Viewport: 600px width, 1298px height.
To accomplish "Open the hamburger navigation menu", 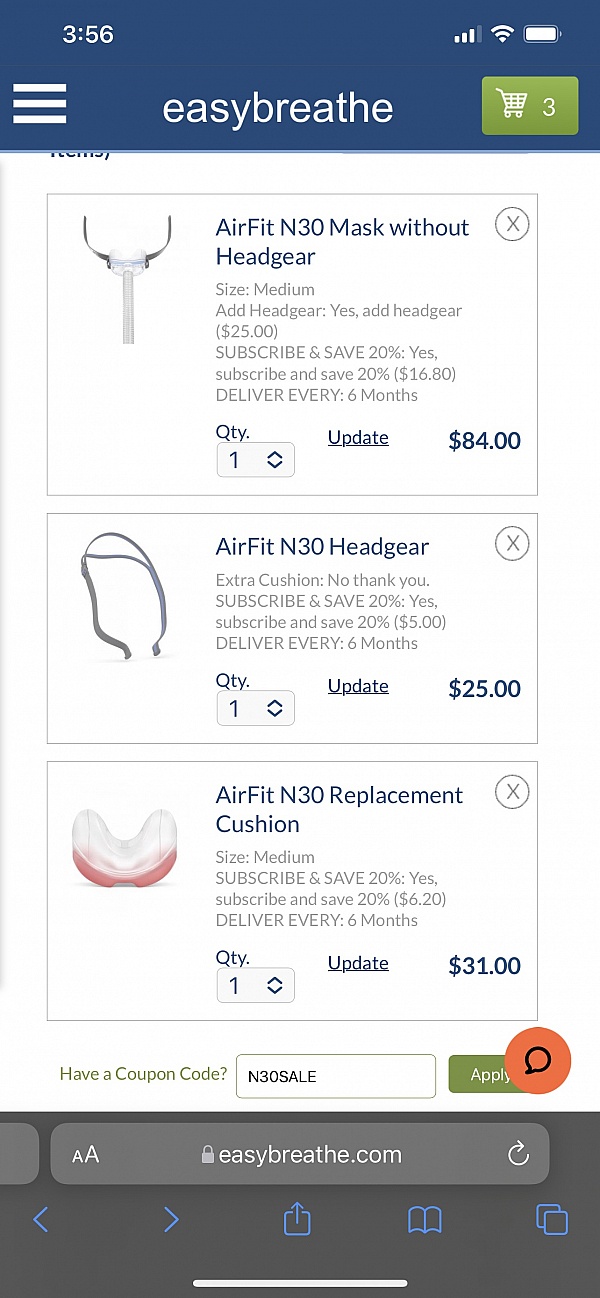I will pyautogui.click(x=39, y=104).
